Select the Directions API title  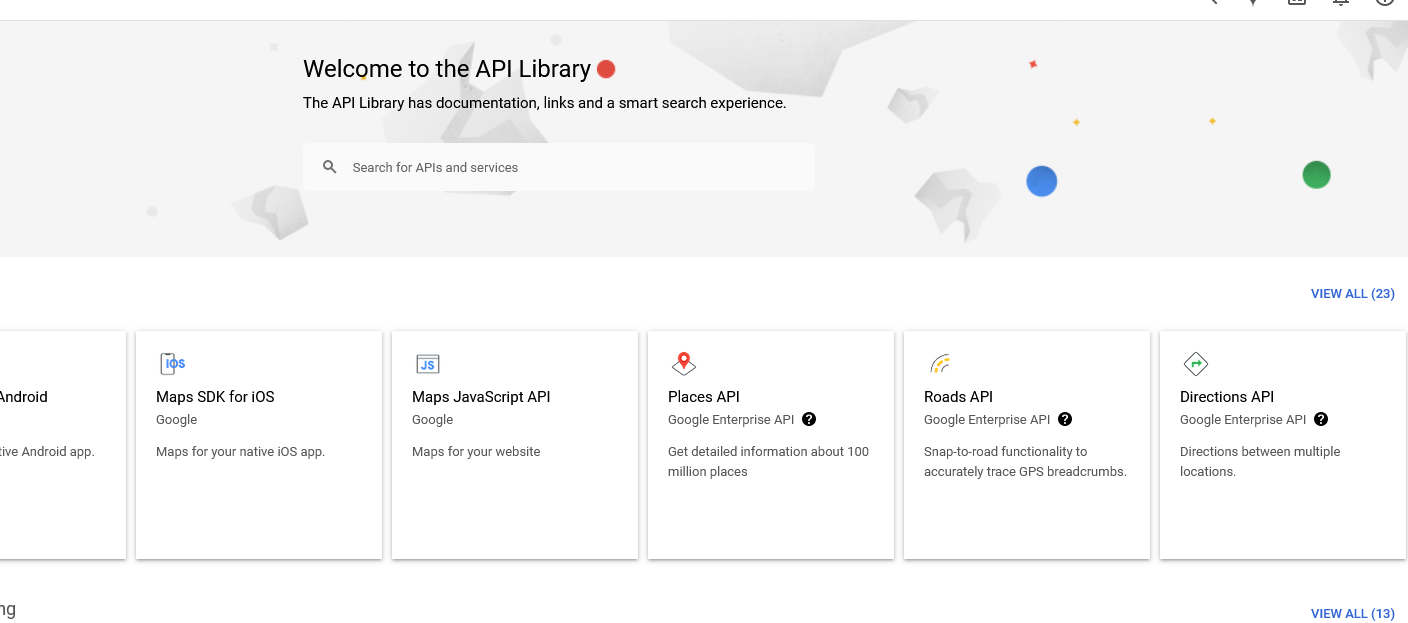tap(1227, 397)
